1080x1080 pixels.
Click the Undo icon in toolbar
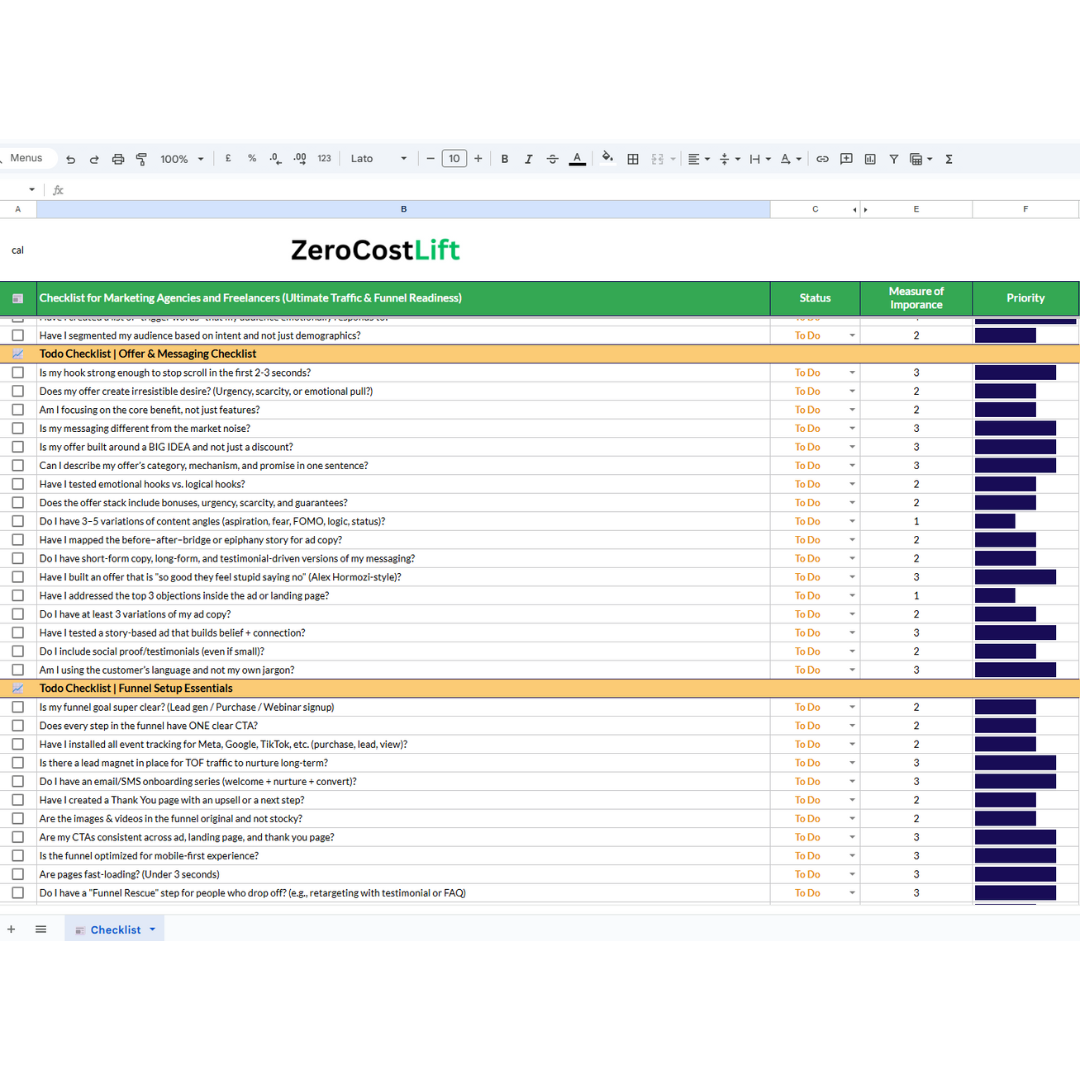tap(70, 159)
